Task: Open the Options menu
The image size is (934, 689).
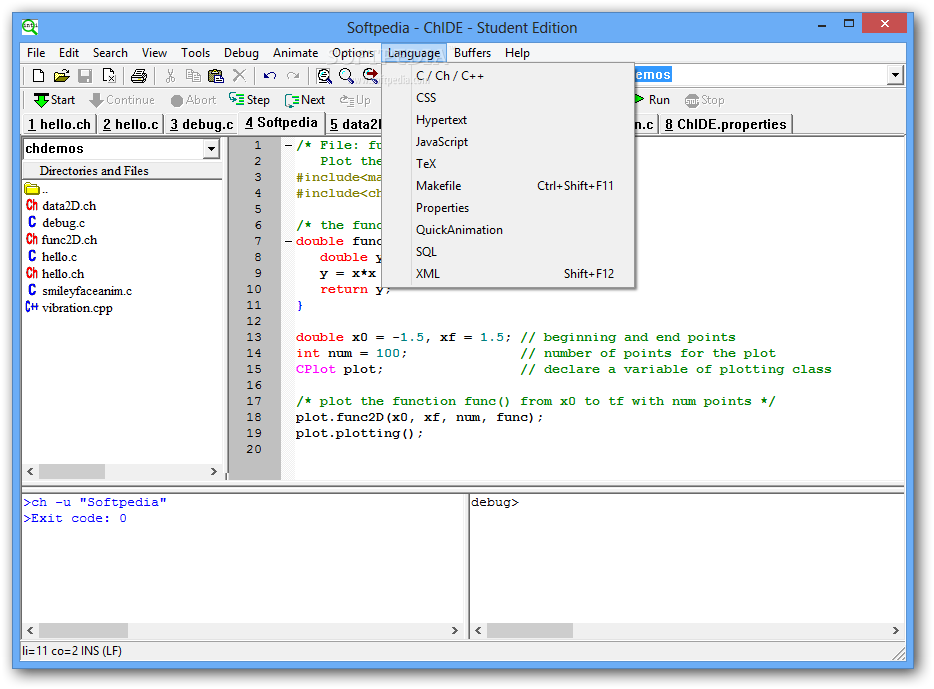Action: pos(353,53)
